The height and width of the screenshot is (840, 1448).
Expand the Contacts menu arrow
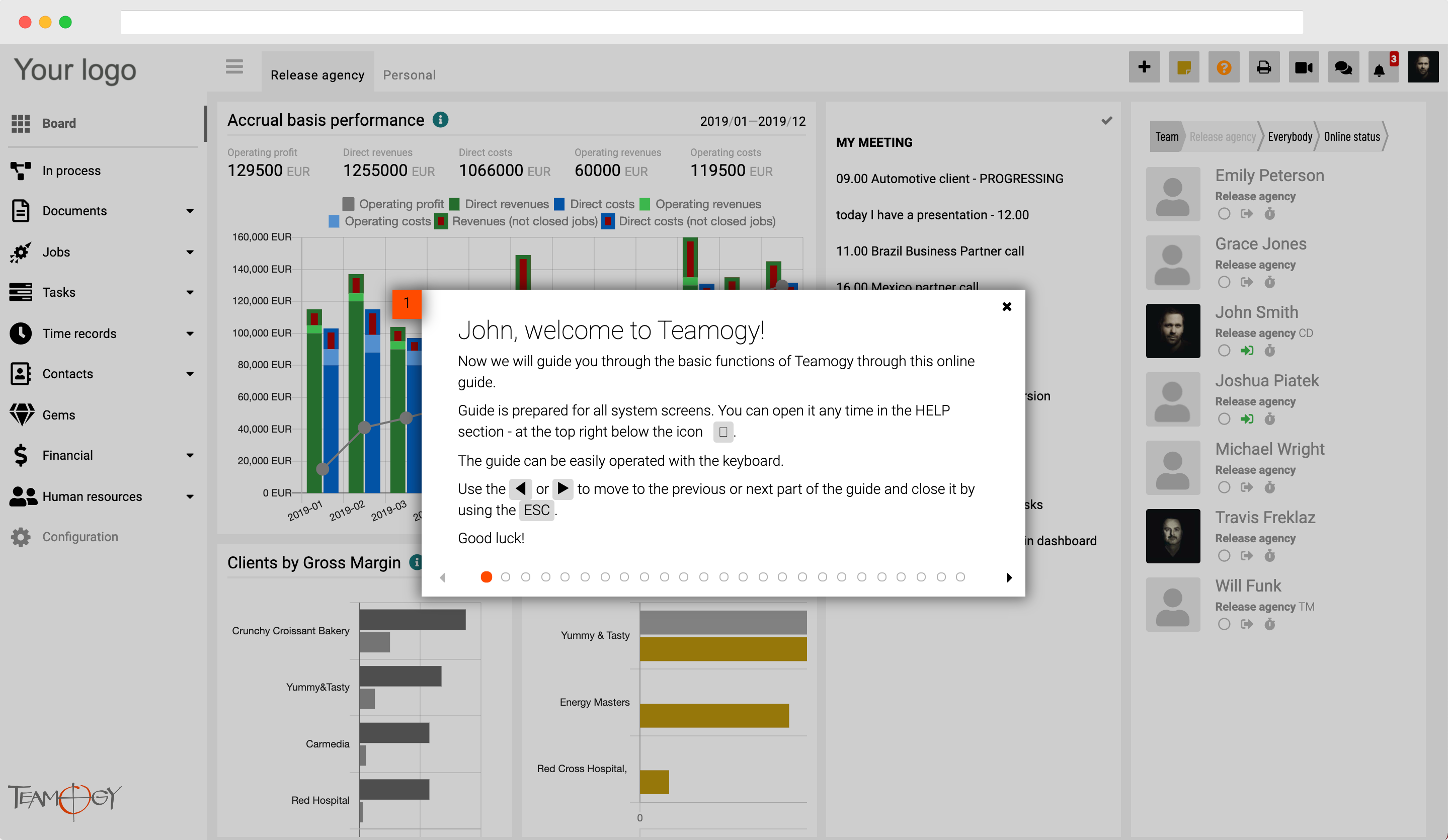coord(190,374)
